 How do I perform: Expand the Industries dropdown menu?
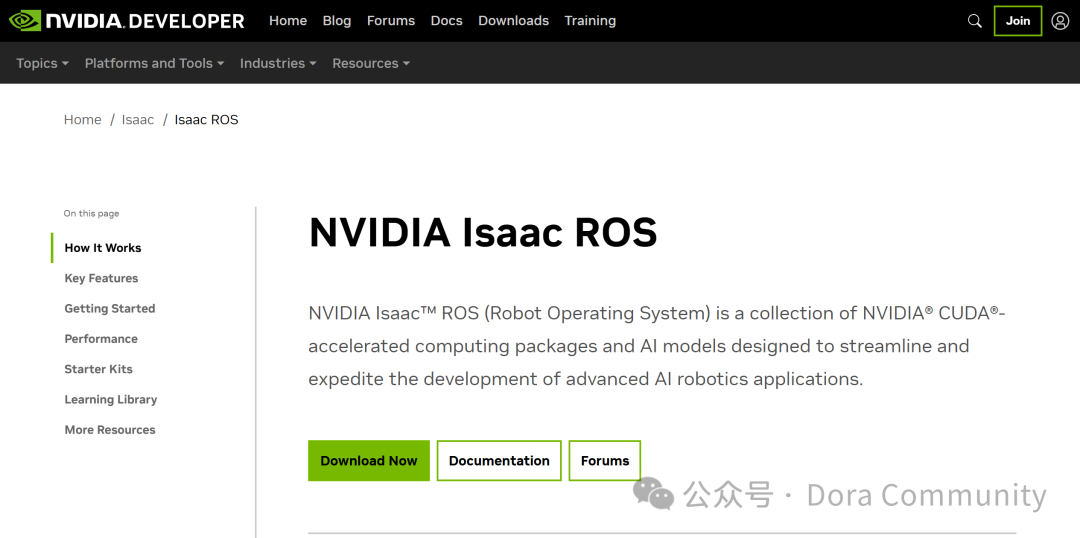coord(278,63)
